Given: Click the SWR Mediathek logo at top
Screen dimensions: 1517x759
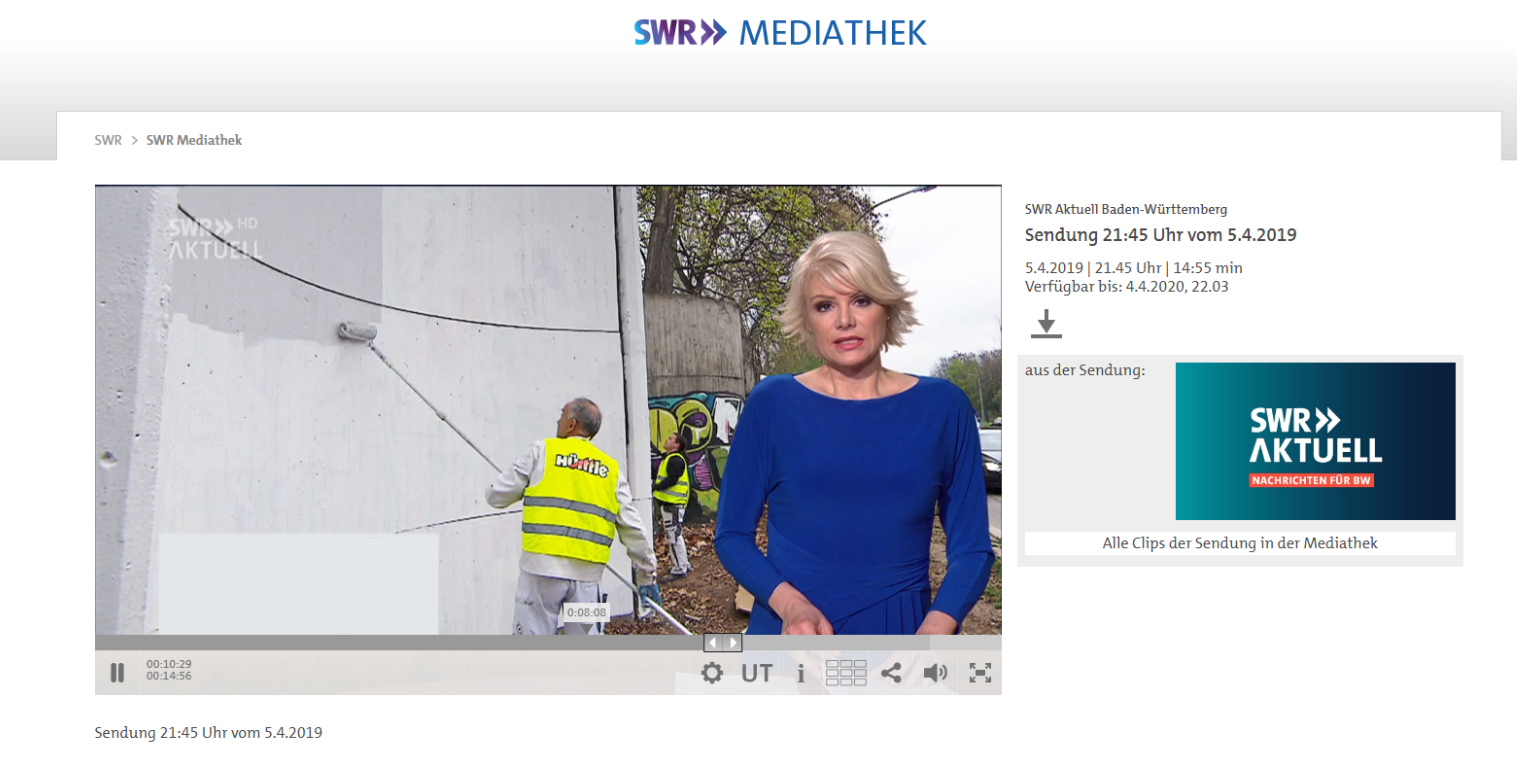Looking at the screenshot, I should (x=780, y=32).
